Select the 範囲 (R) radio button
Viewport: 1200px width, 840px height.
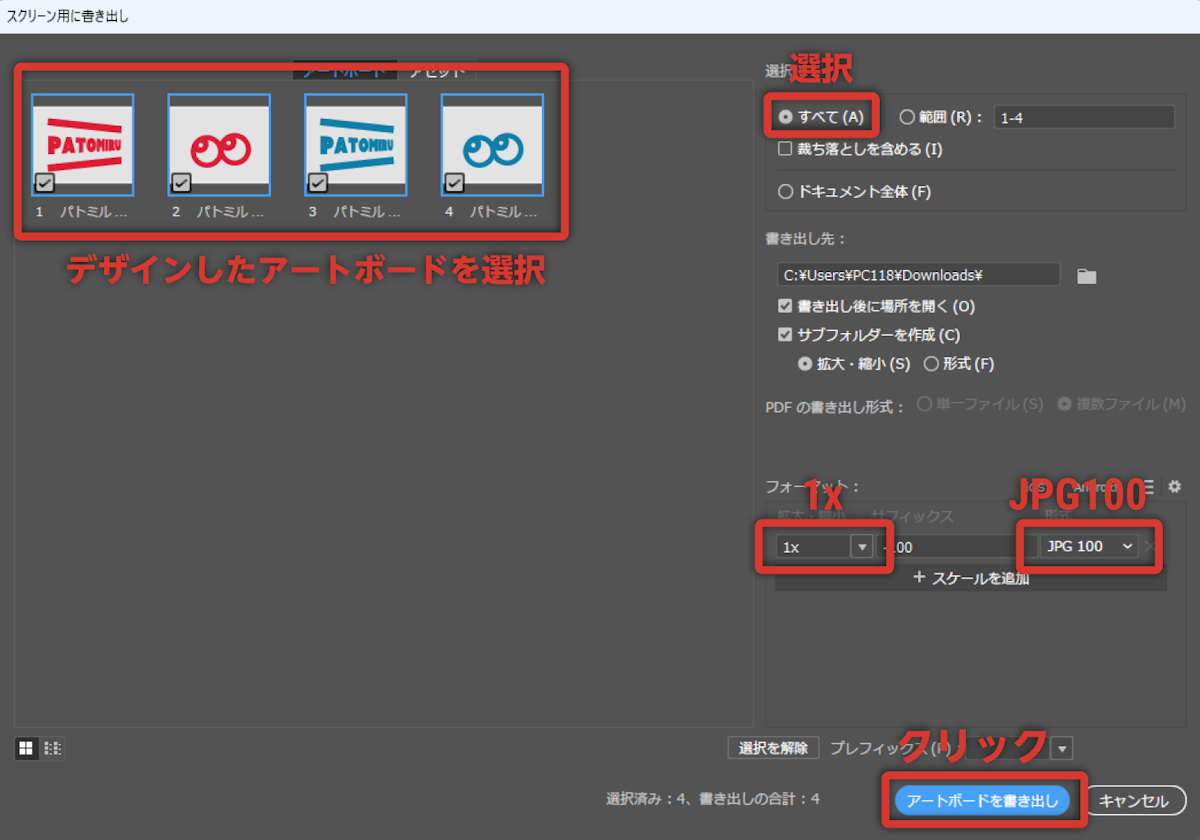coord(907,117)
